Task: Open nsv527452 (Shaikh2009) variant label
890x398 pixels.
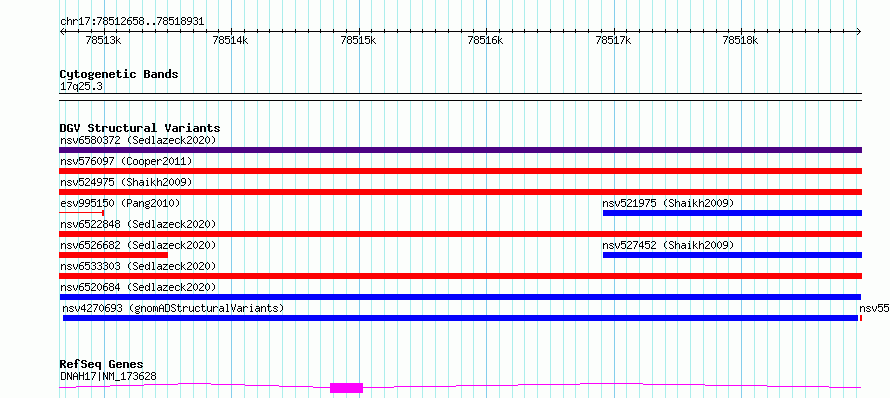Action: 668,245
